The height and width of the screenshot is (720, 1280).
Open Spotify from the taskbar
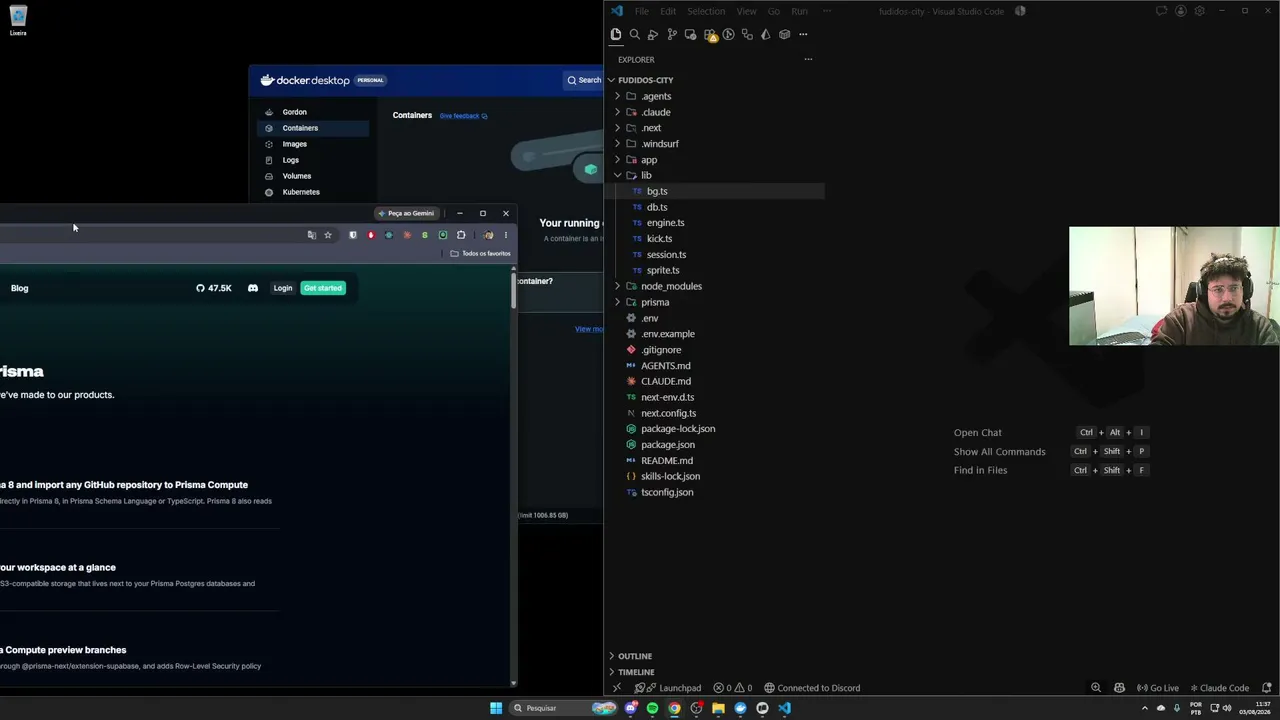coord(652,708)
